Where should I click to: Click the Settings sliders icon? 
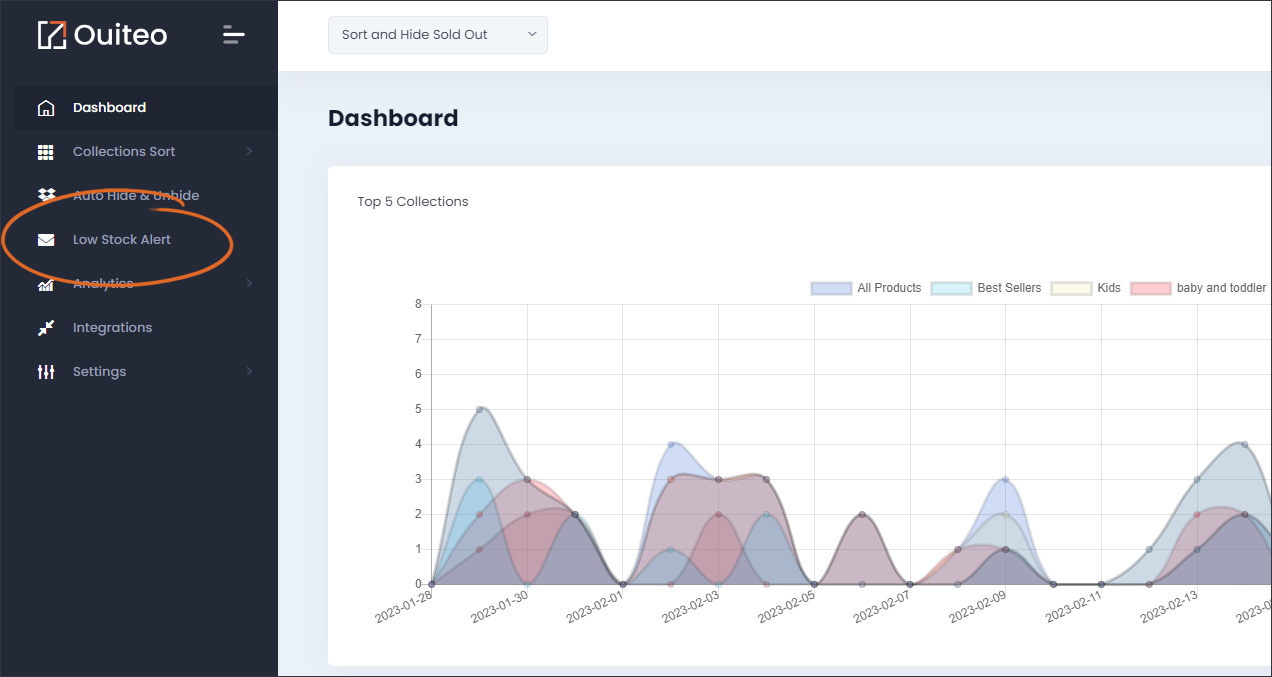tap(46, 372)
